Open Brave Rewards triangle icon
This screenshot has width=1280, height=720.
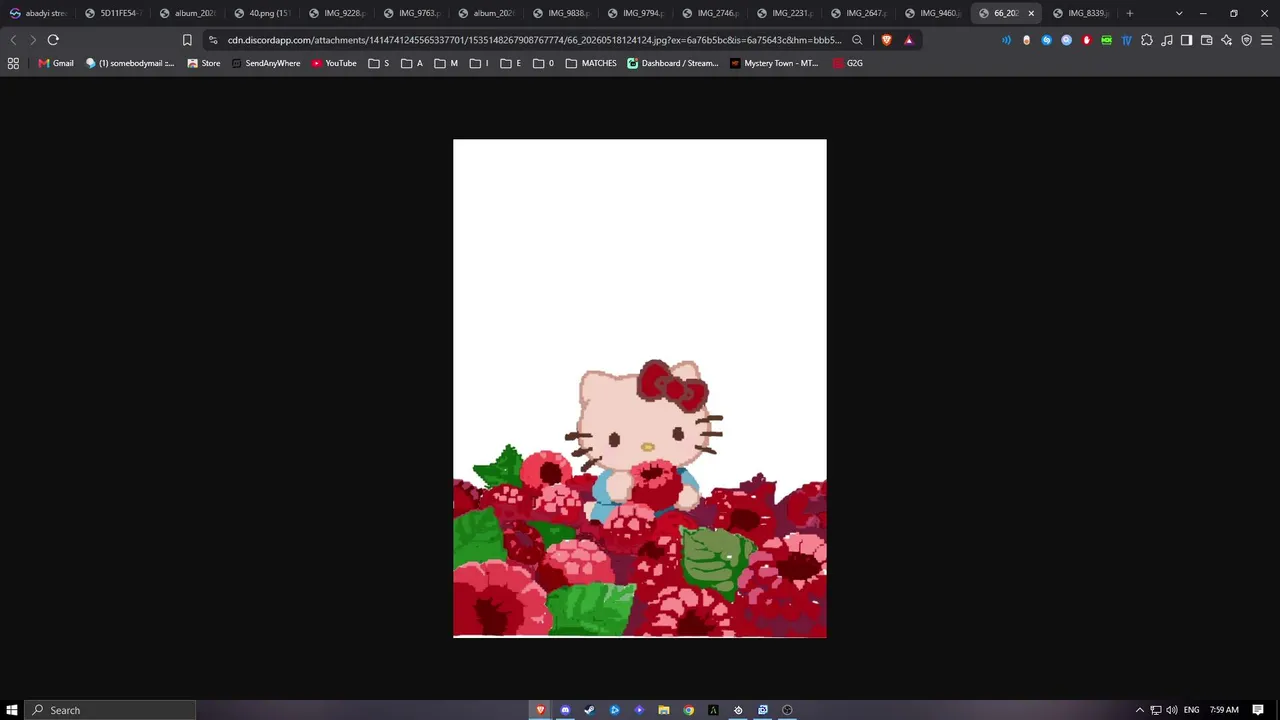pos(908,40)
